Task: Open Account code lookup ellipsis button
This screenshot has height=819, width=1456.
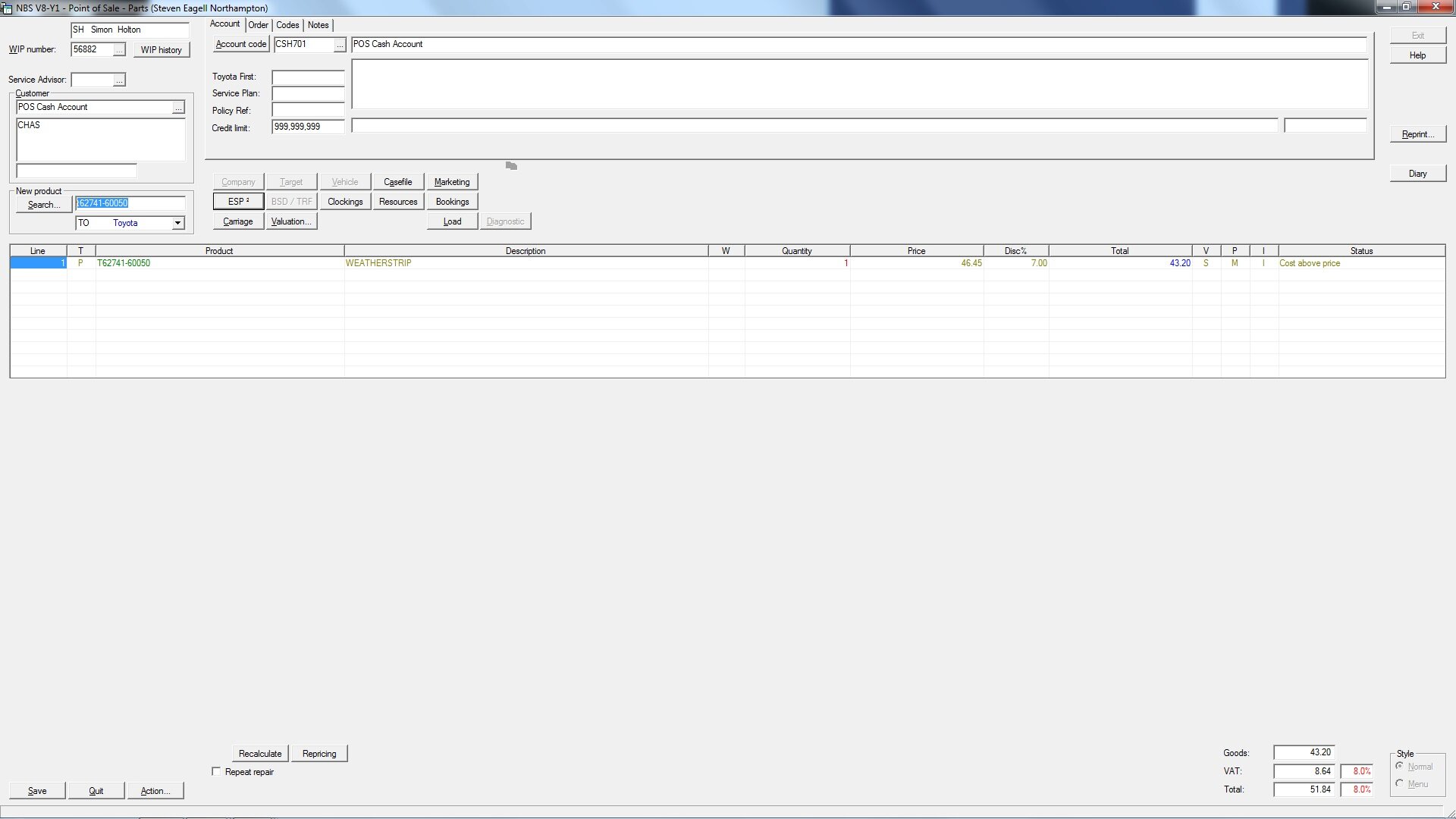Action: [x=340, y=45]
